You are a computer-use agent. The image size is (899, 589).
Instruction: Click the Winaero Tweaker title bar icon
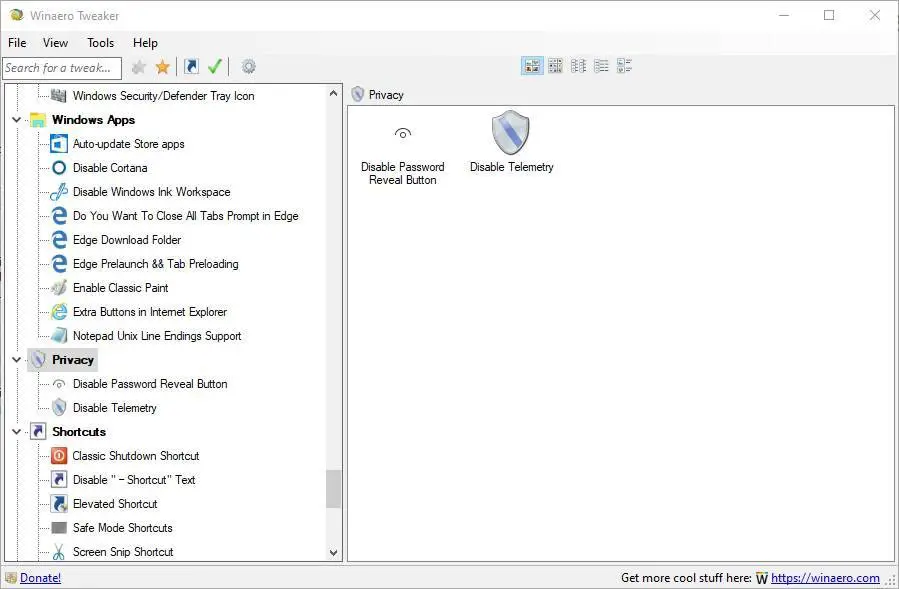click(17, 15)
